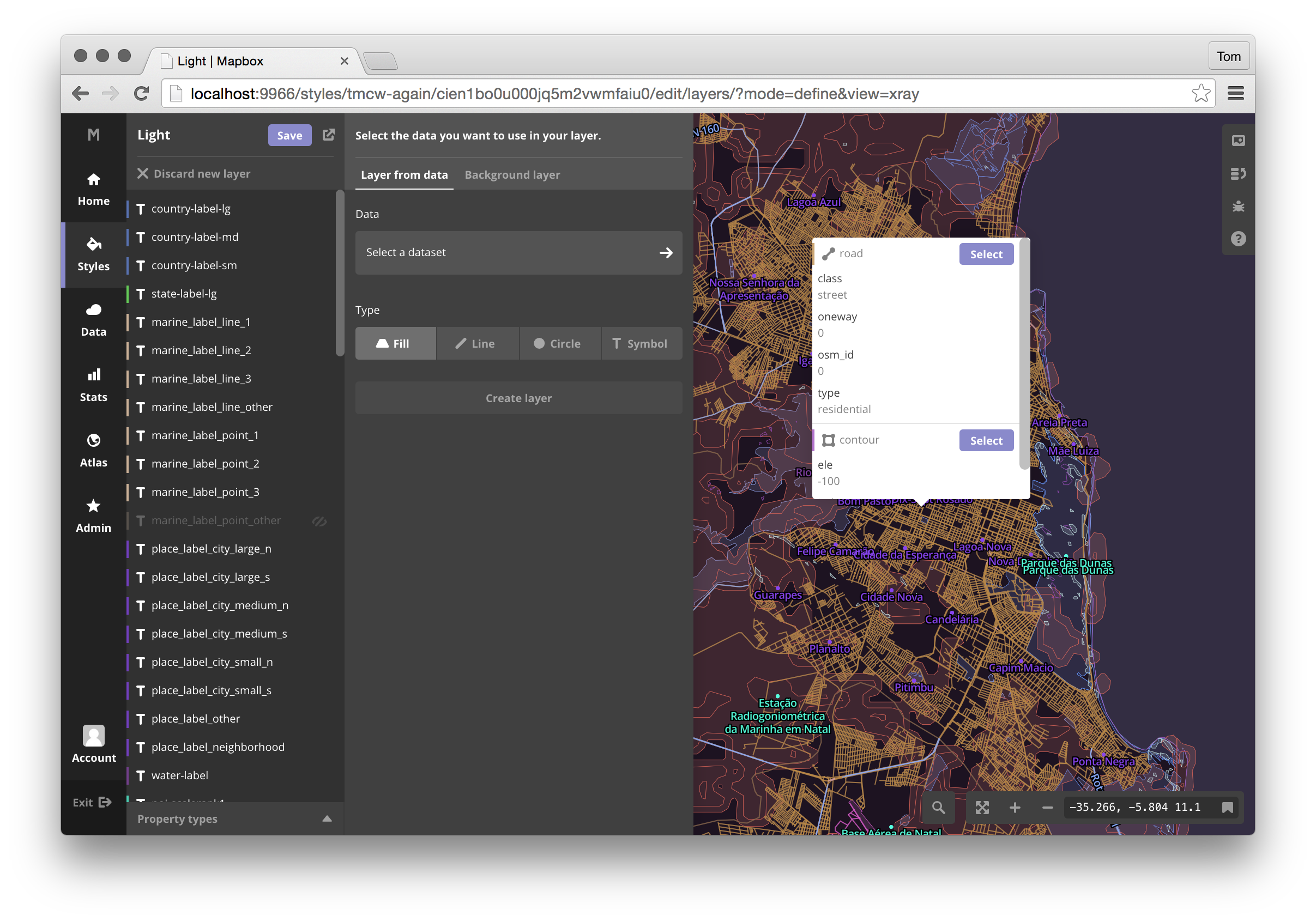Open the bug debug icon
1316x922 pixels.
[x=1238, y=207]
